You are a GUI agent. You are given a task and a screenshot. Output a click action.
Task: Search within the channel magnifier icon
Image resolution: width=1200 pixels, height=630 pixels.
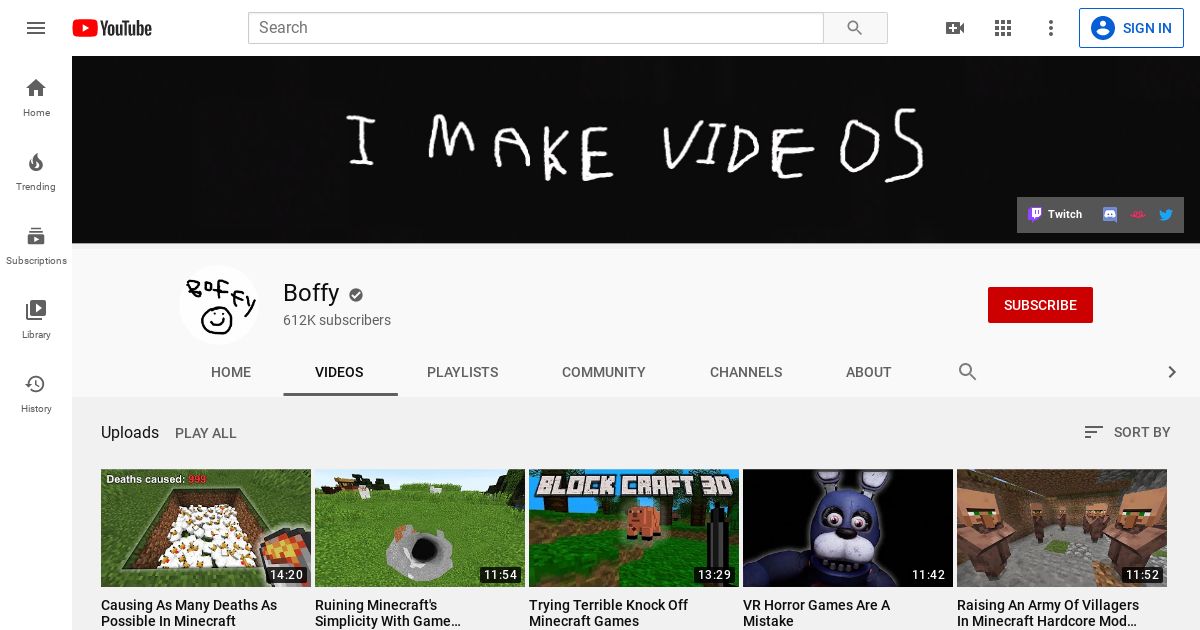[x=967, y=372]
